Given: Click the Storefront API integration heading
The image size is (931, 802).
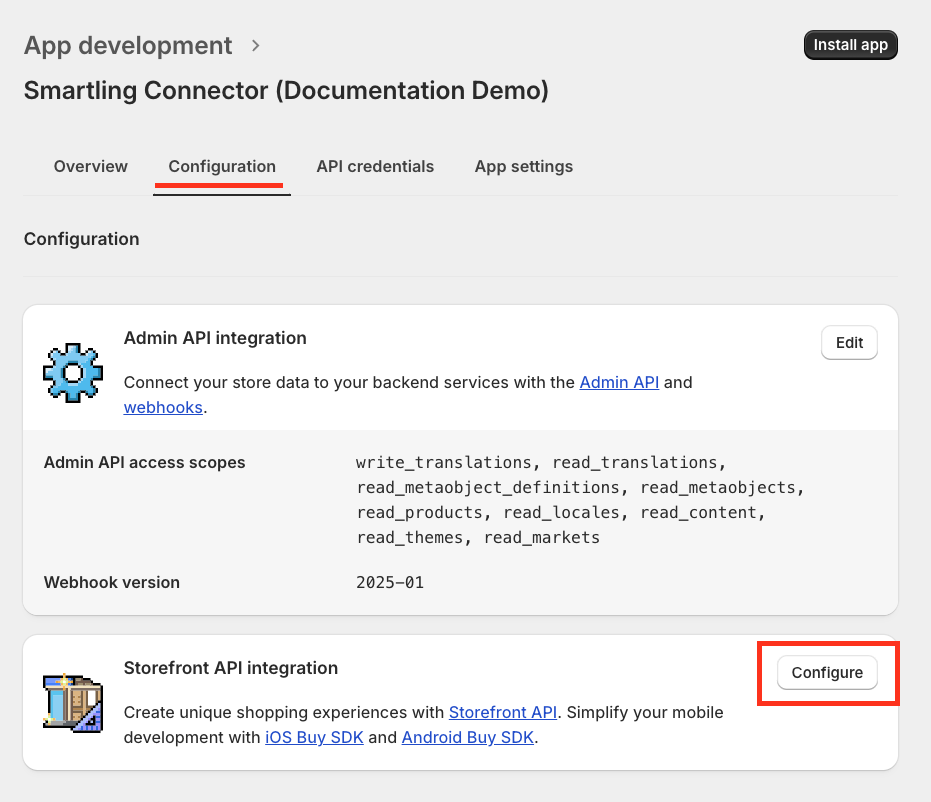Looking at the screenshot, I should point(230,668).
